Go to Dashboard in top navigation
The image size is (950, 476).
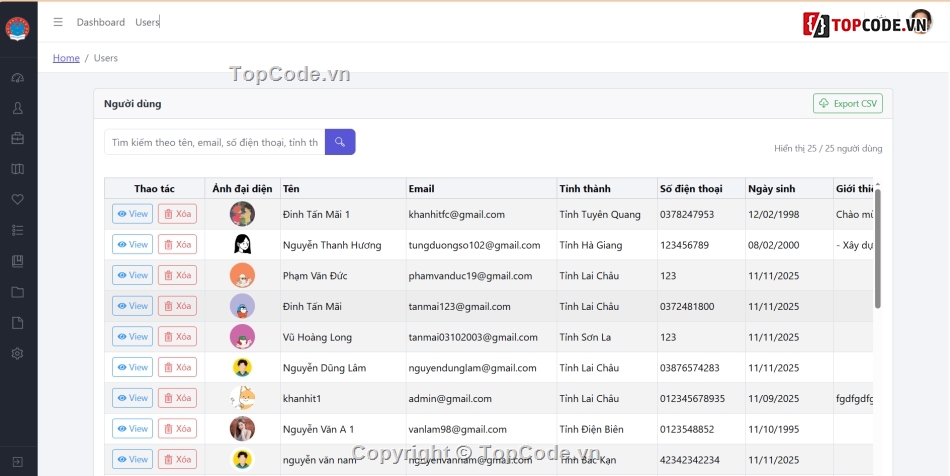click(101, 22)
